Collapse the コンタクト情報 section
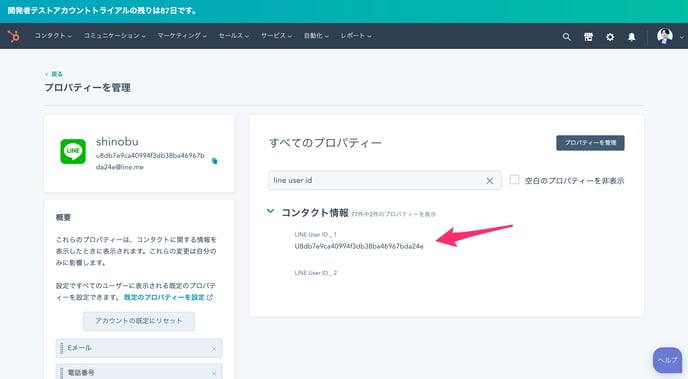 (x=271, y=212)
